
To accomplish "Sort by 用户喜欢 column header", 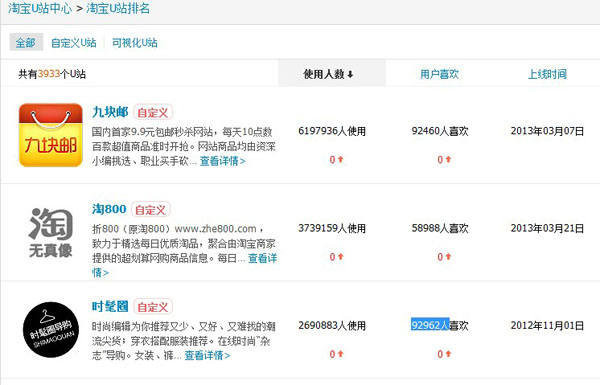I will point(439,74).
